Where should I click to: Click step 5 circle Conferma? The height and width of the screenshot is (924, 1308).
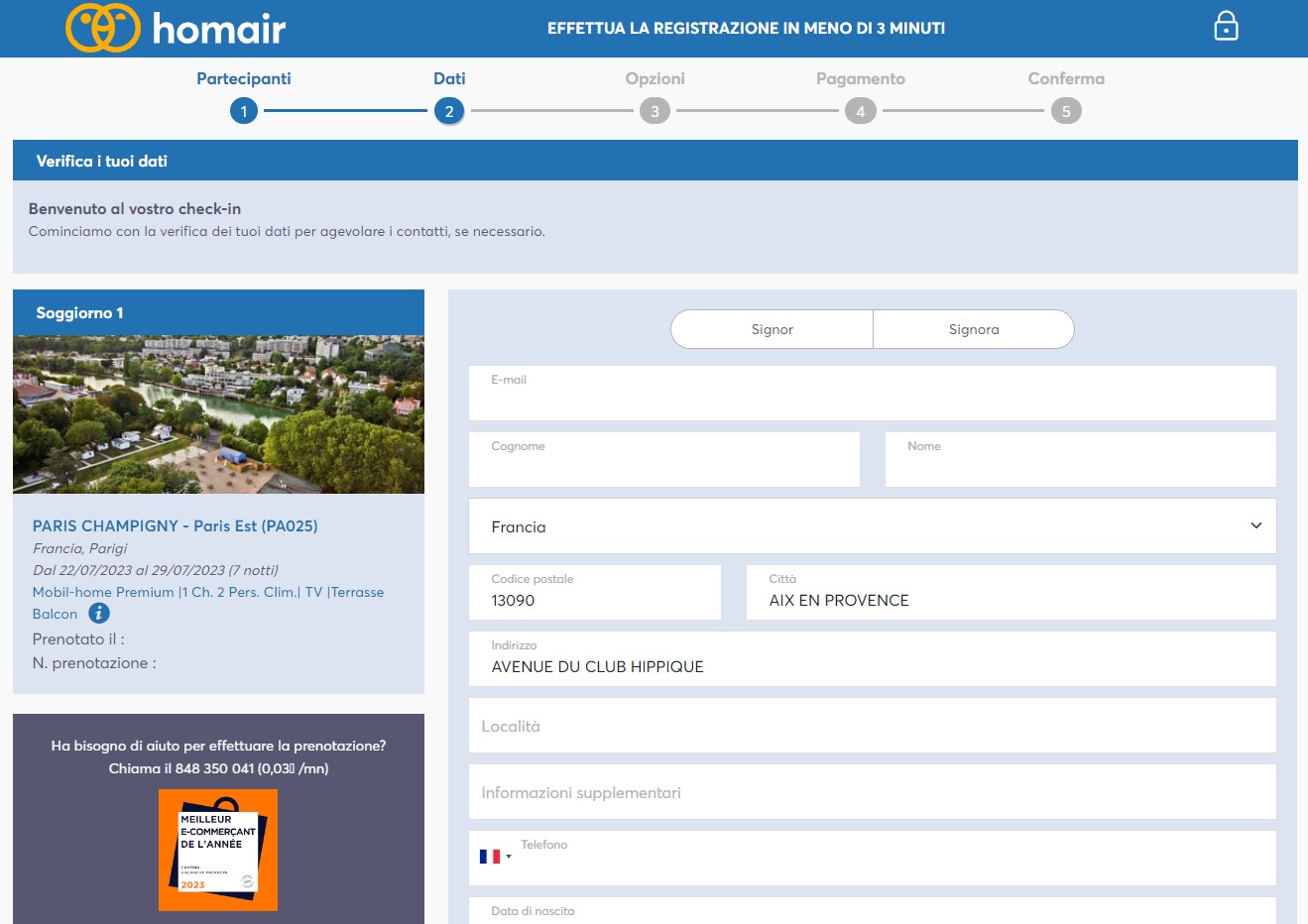[1066, 111]
